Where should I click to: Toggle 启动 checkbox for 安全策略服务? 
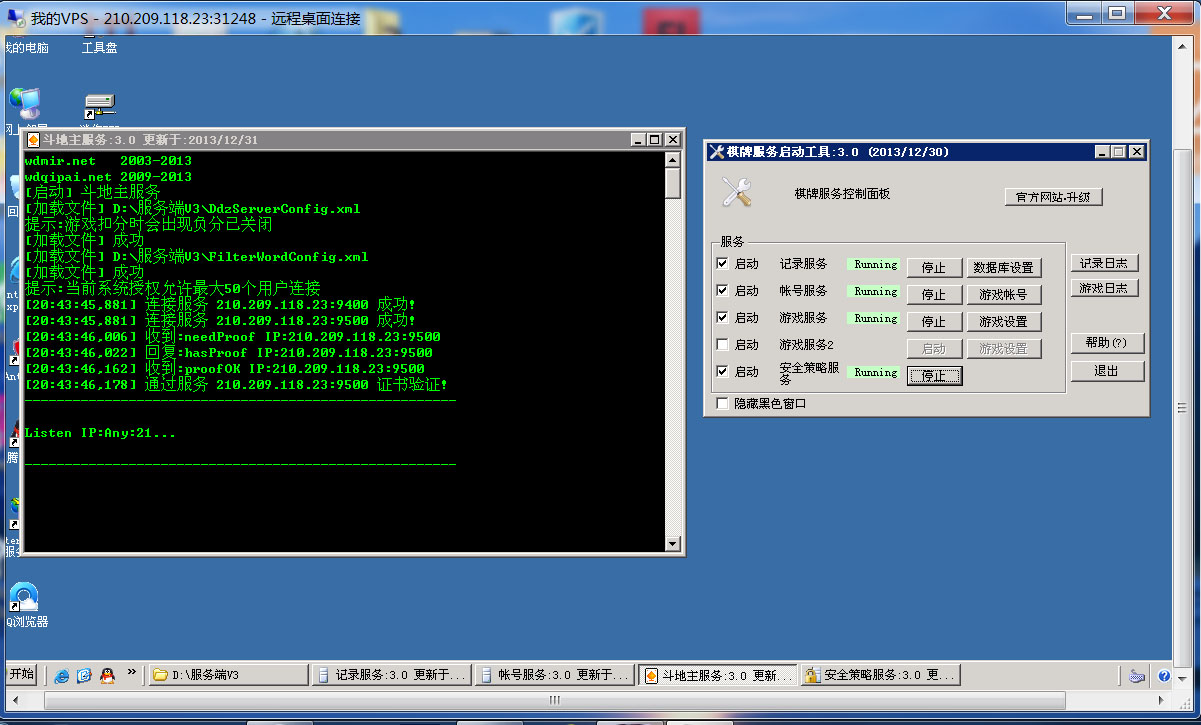(723, 372)
